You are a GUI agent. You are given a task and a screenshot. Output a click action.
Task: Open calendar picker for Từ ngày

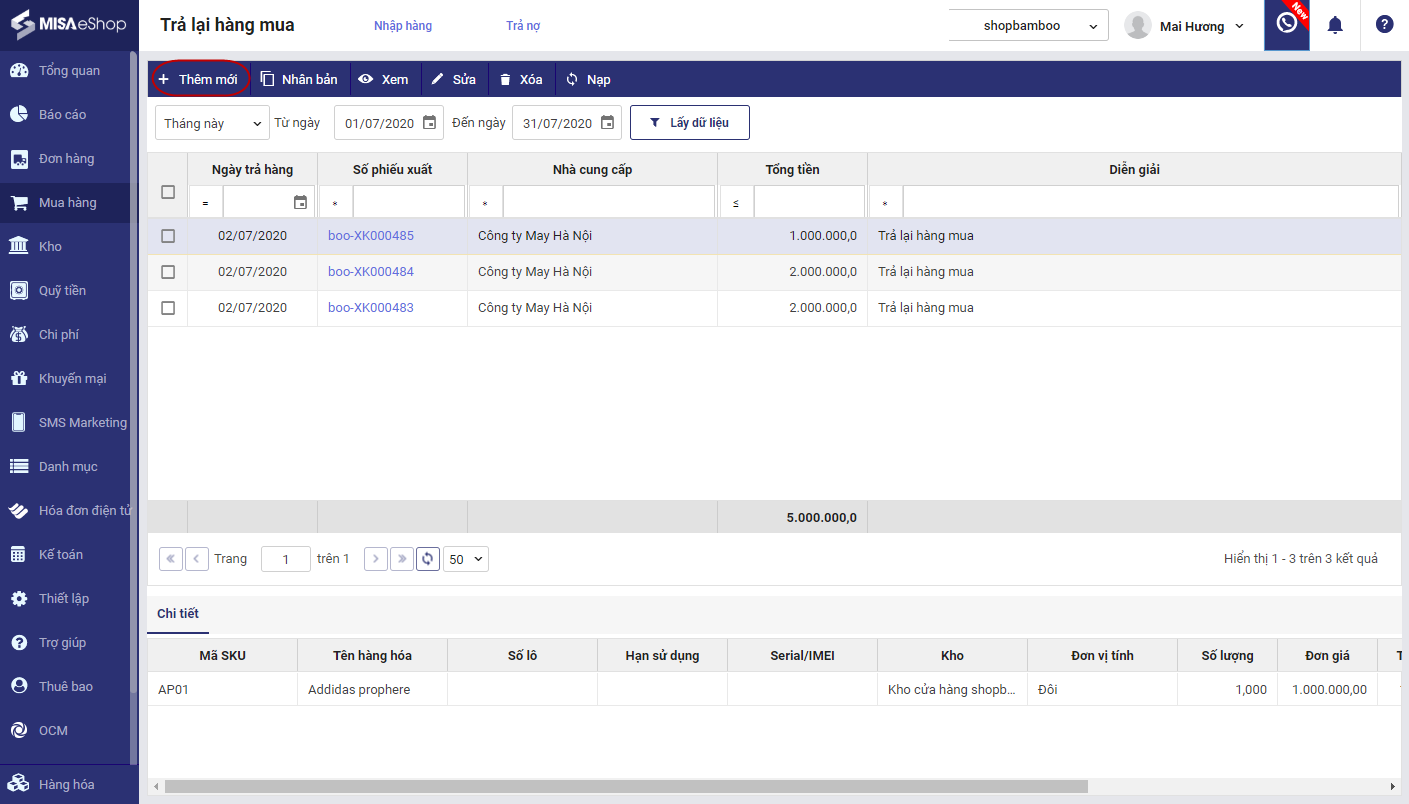[429, 123]
